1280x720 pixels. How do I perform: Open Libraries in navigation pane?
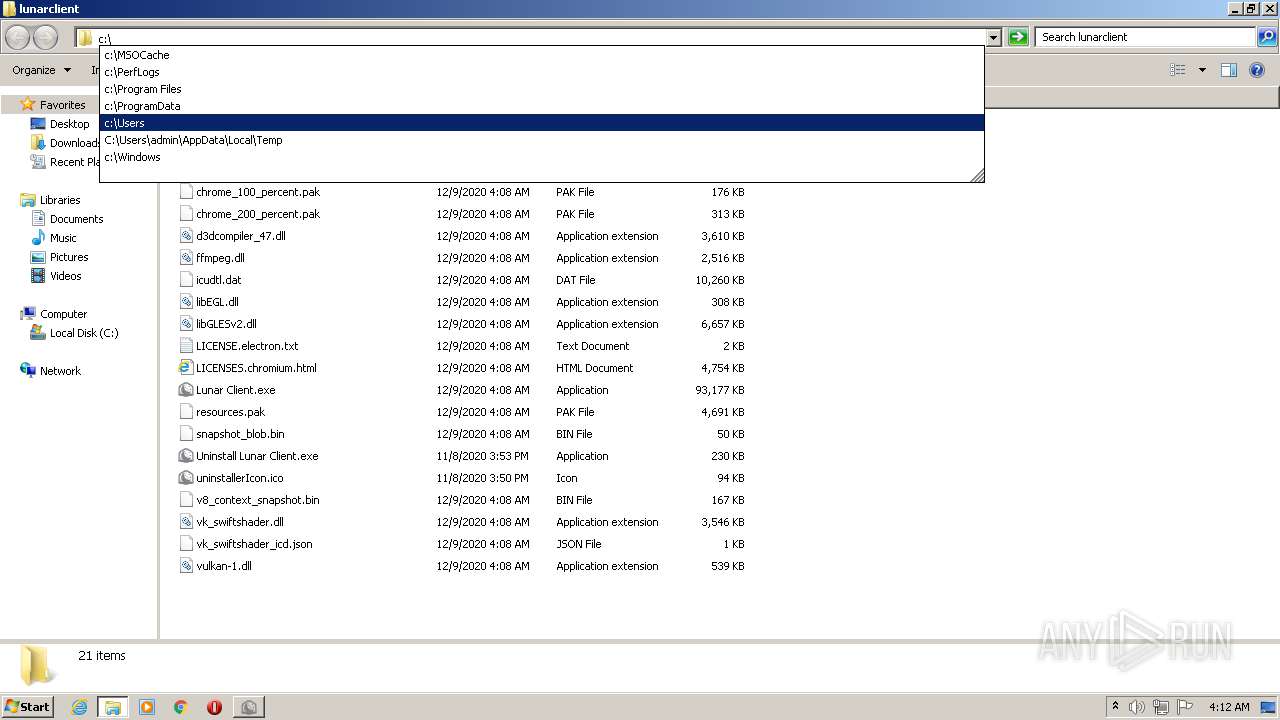point(60,200)
